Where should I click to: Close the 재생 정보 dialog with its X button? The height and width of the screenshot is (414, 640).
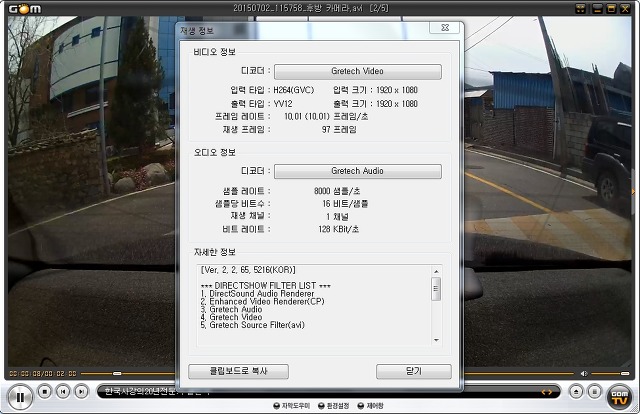click(445, 27)
